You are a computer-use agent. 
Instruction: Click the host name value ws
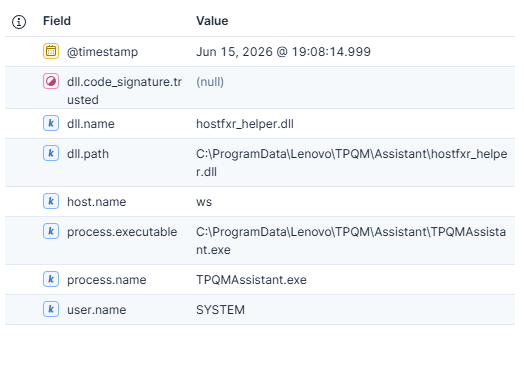coord(204,202)
